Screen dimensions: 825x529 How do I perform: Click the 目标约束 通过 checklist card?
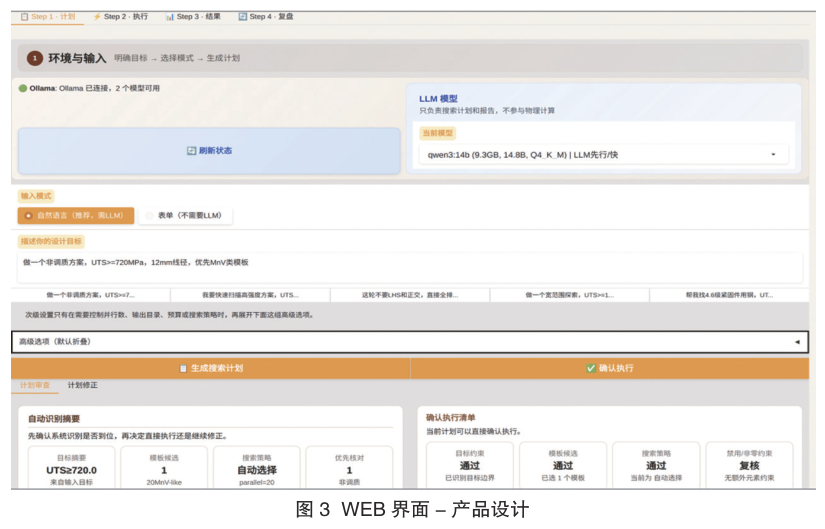470,465
